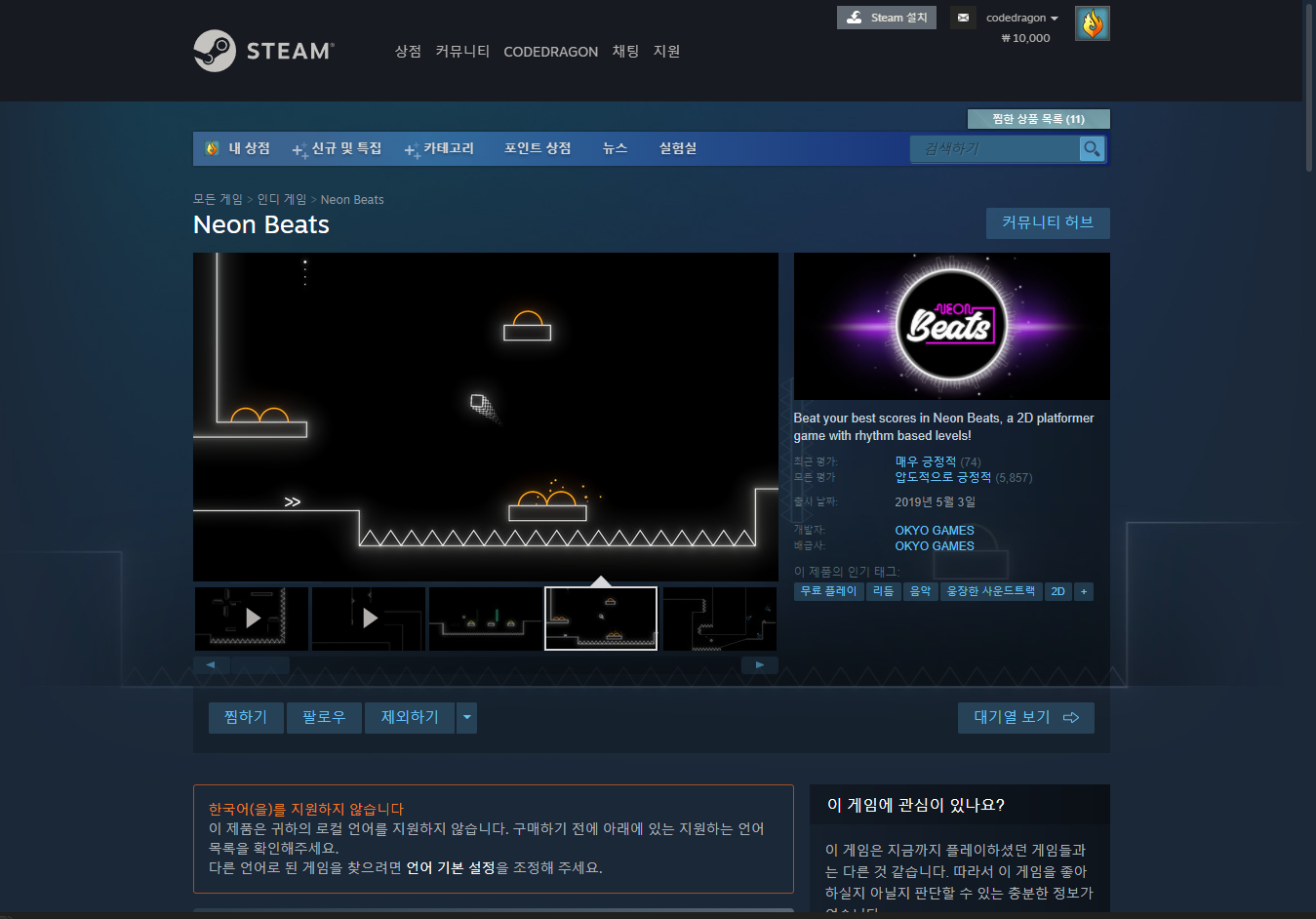Click the 찜한 상품 목록 (11) button
The image size is (1316, 919).
(x=1038, y=119)
